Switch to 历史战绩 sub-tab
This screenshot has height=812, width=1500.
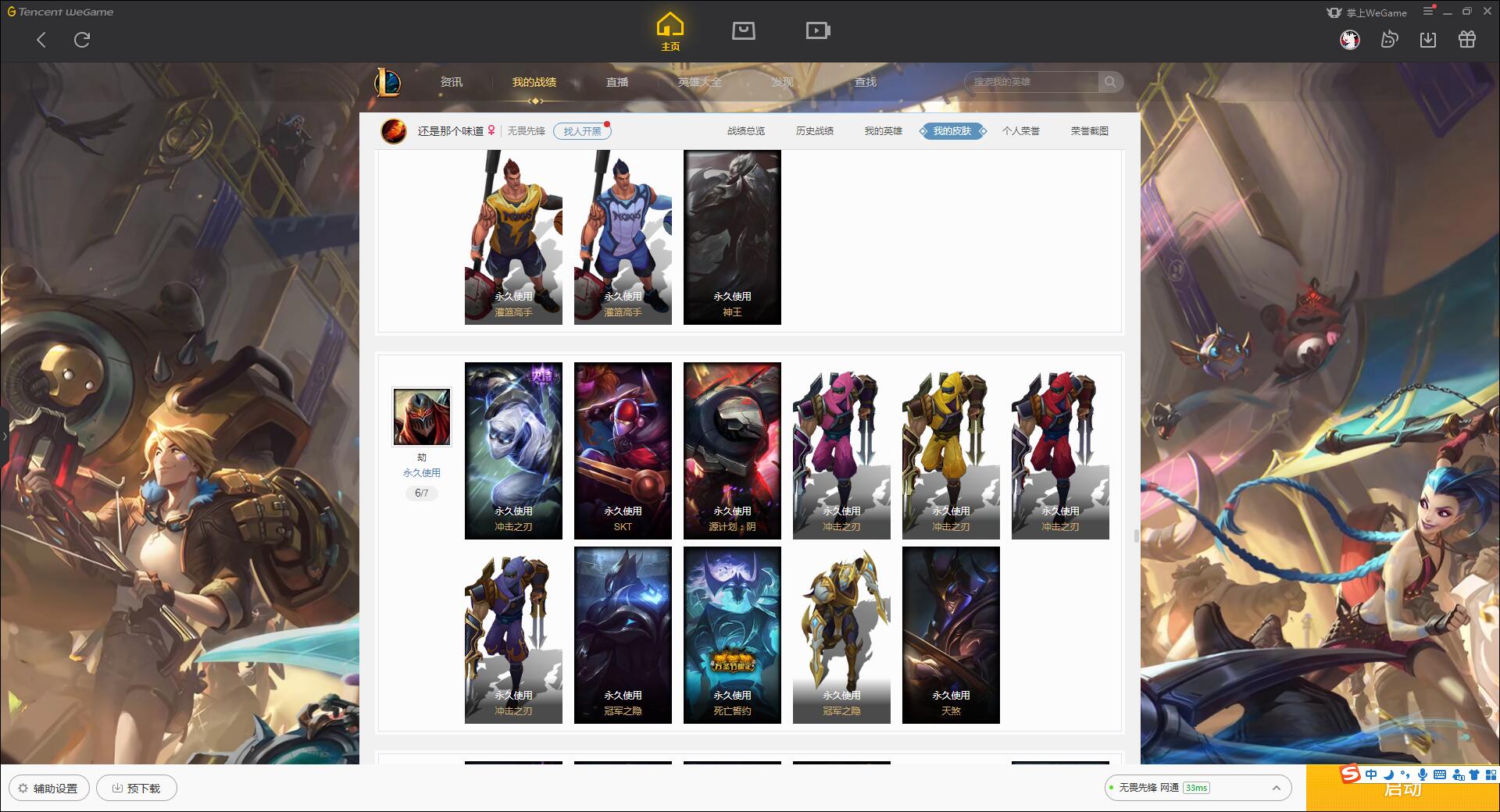click(815, 131)
